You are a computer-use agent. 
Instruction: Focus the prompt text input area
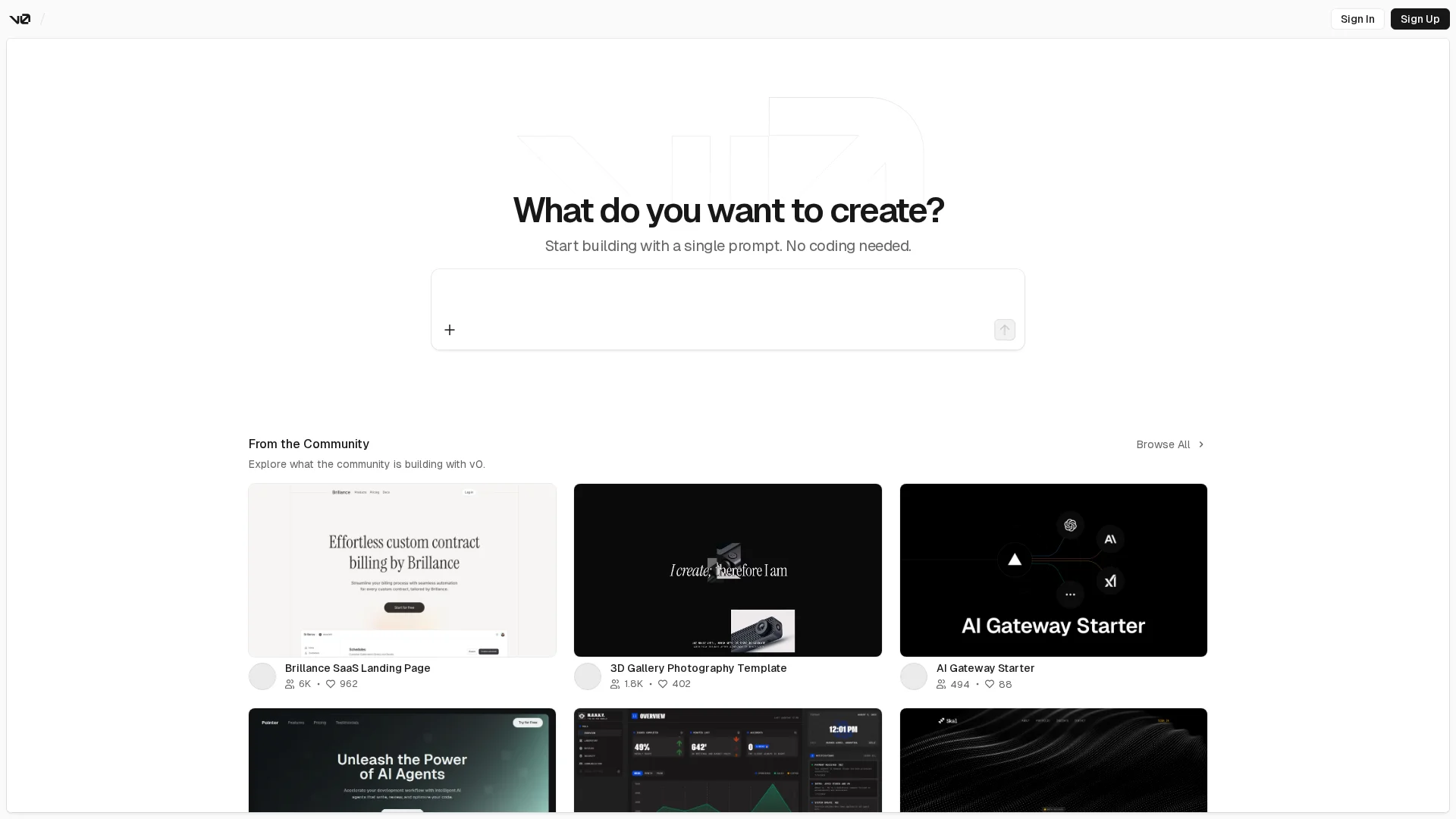pyautogui.click(x=728, y=294)
